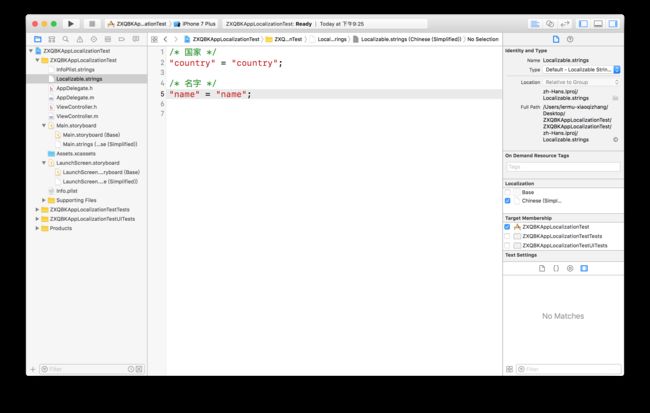Open the Report navigator
Screen dimensions: 650x413
tap(136, 39)
